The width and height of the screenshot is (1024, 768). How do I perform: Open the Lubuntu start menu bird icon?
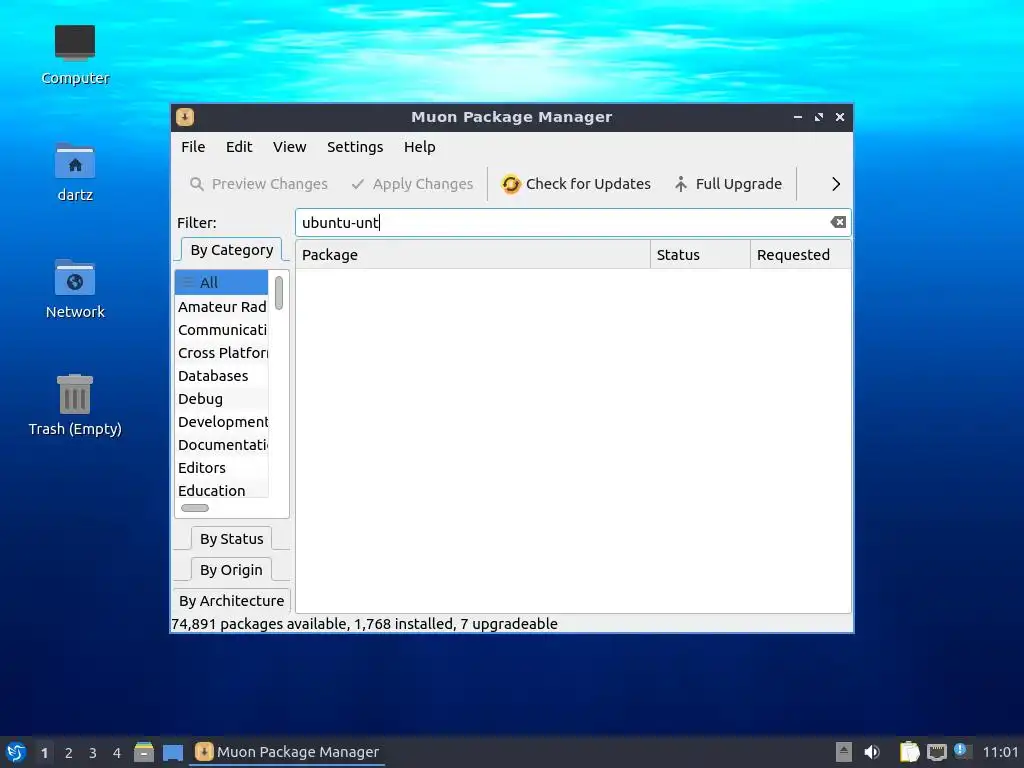(16, 752)
